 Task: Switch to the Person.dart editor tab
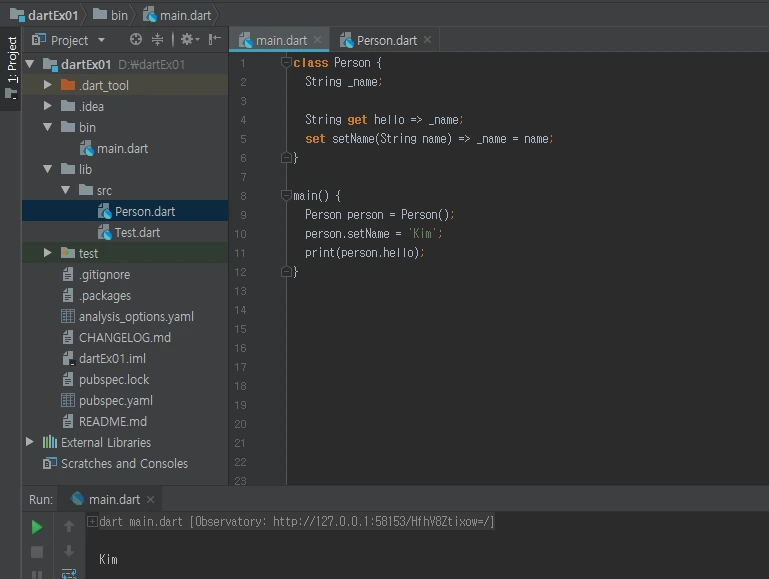(386, 40)
